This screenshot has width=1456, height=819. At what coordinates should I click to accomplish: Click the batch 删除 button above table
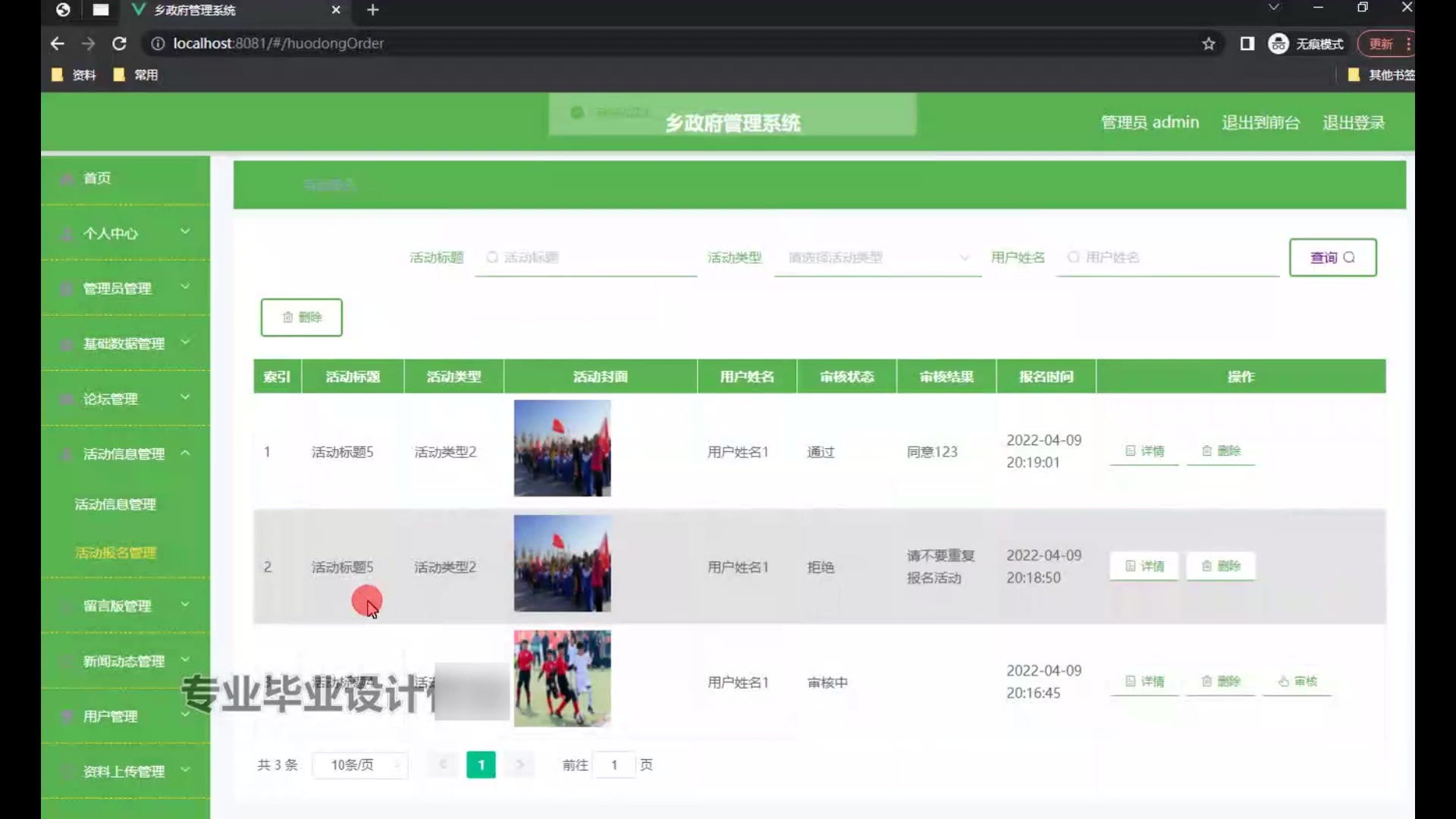coord(301,317)
